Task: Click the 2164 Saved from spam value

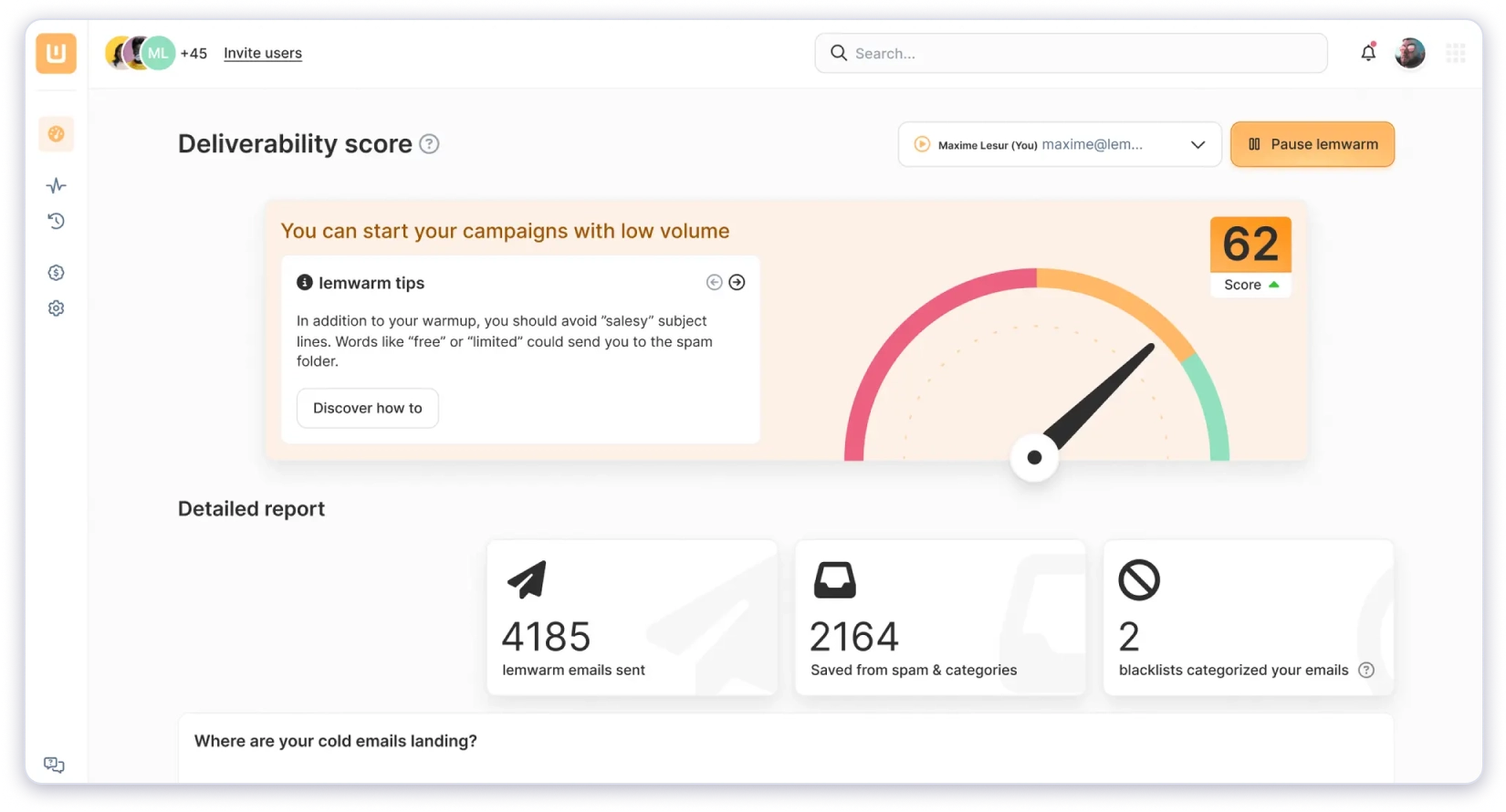Action: tap(854, 637)
